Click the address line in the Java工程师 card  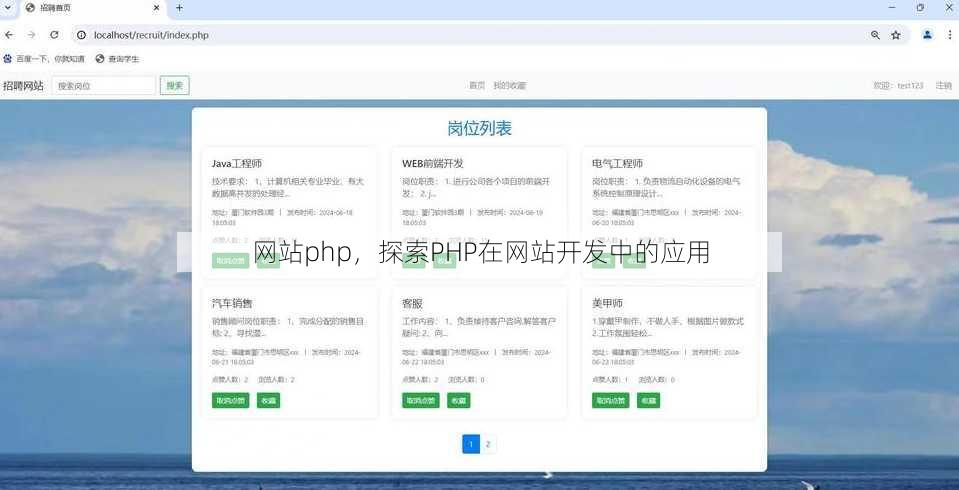[x=283, y=218]
